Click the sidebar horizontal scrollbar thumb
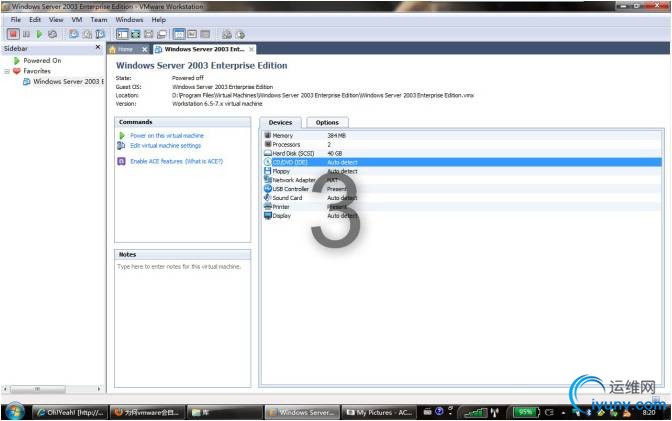 click(38, 389)
